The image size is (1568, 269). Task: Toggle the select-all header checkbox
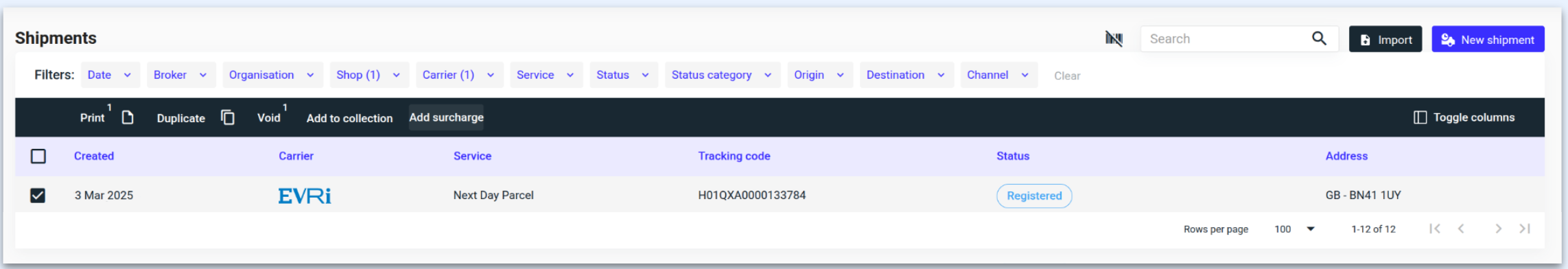[38, 156]
